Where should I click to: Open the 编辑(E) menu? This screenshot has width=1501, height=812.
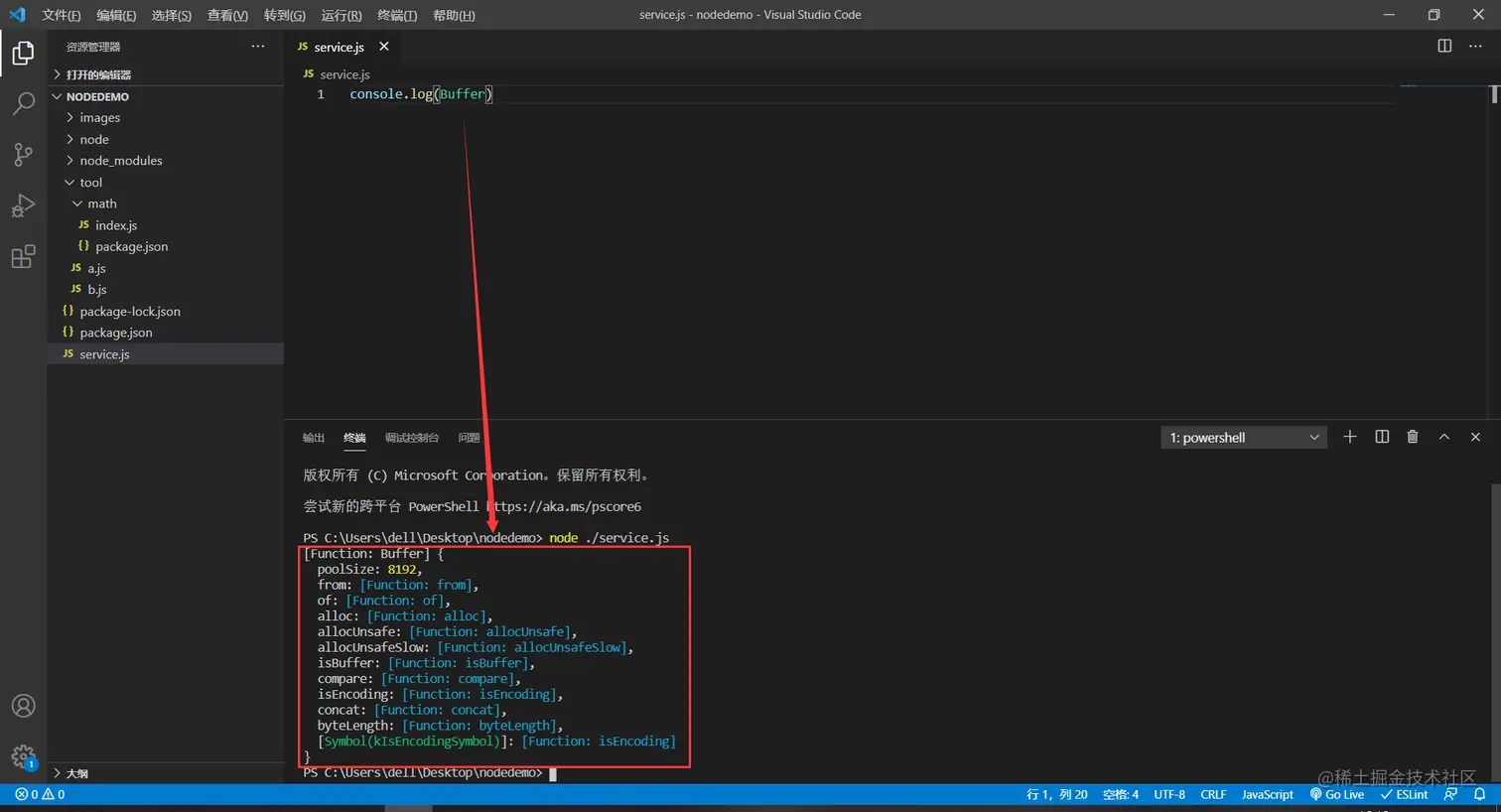116,15
